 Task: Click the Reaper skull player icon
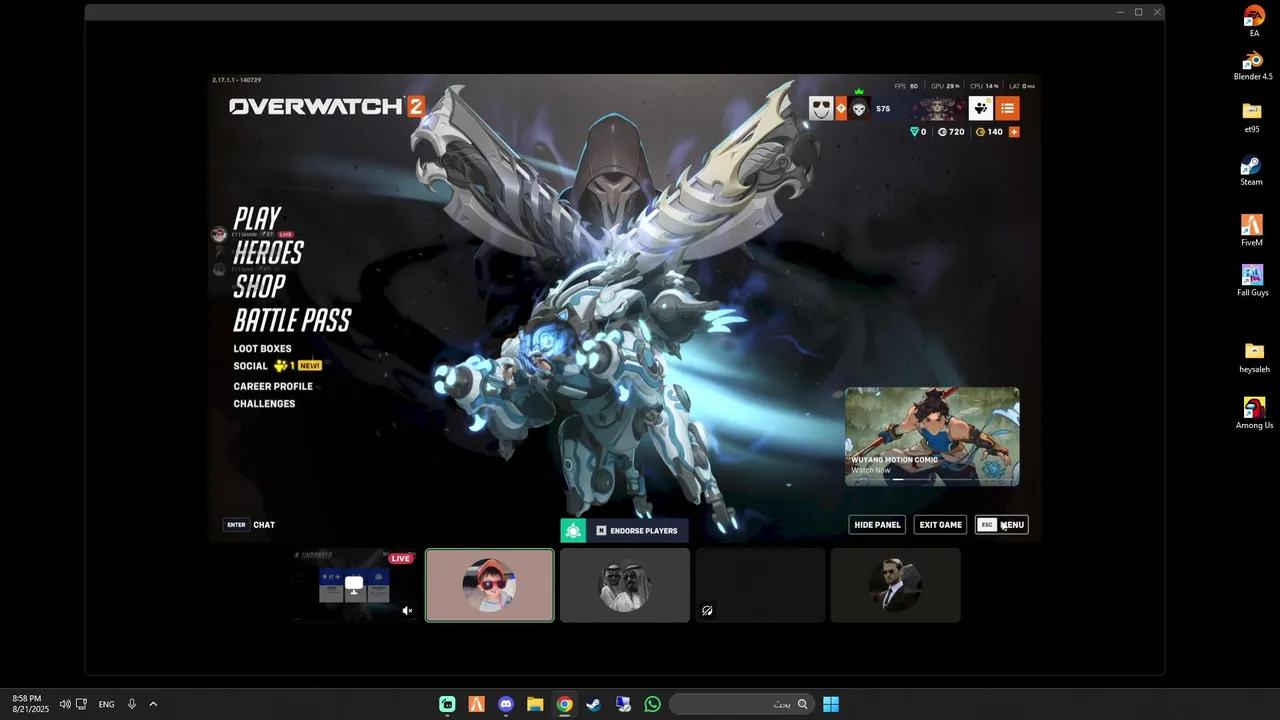point(859,109)
